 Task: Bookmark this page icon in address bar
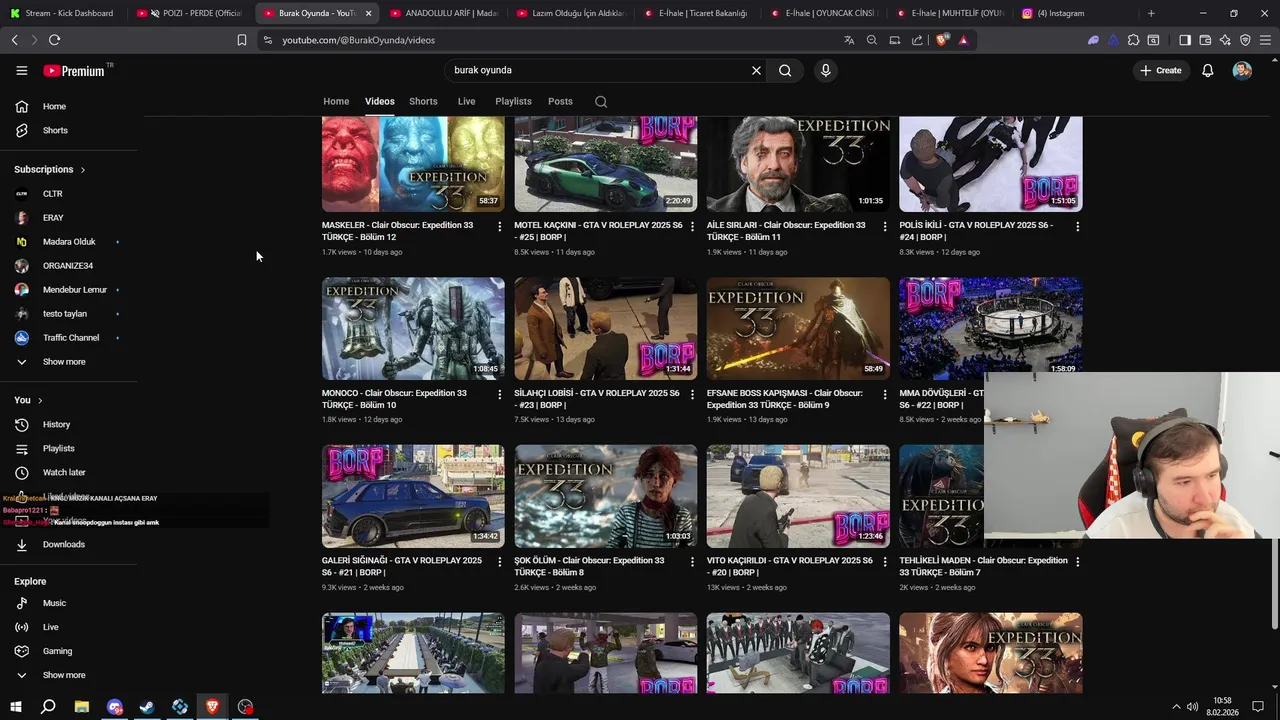pos(242,40)
